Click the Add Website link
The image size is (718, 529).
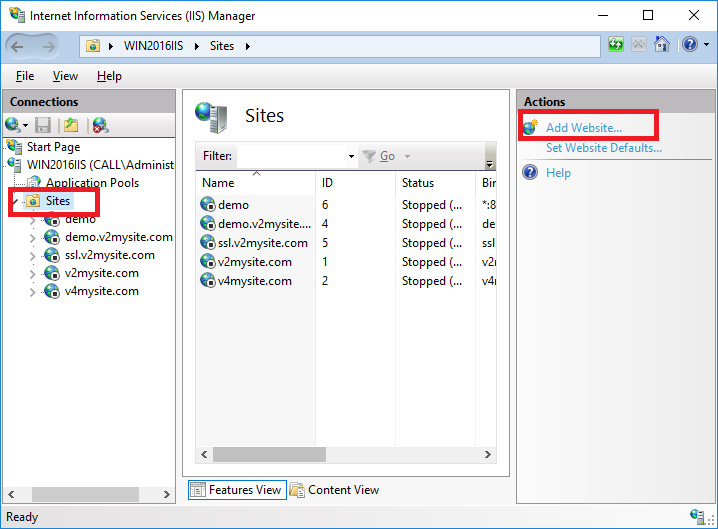tap(584, 128)
